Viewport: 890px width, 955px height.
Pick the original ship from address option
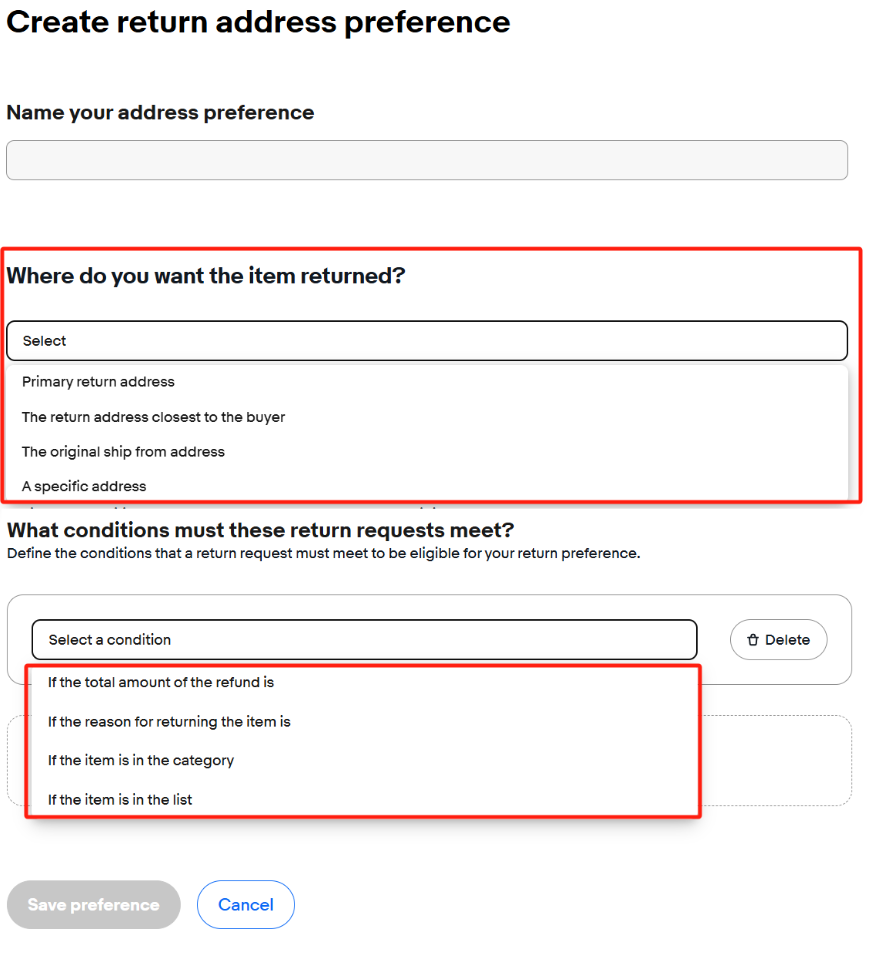tap(123, 452)
